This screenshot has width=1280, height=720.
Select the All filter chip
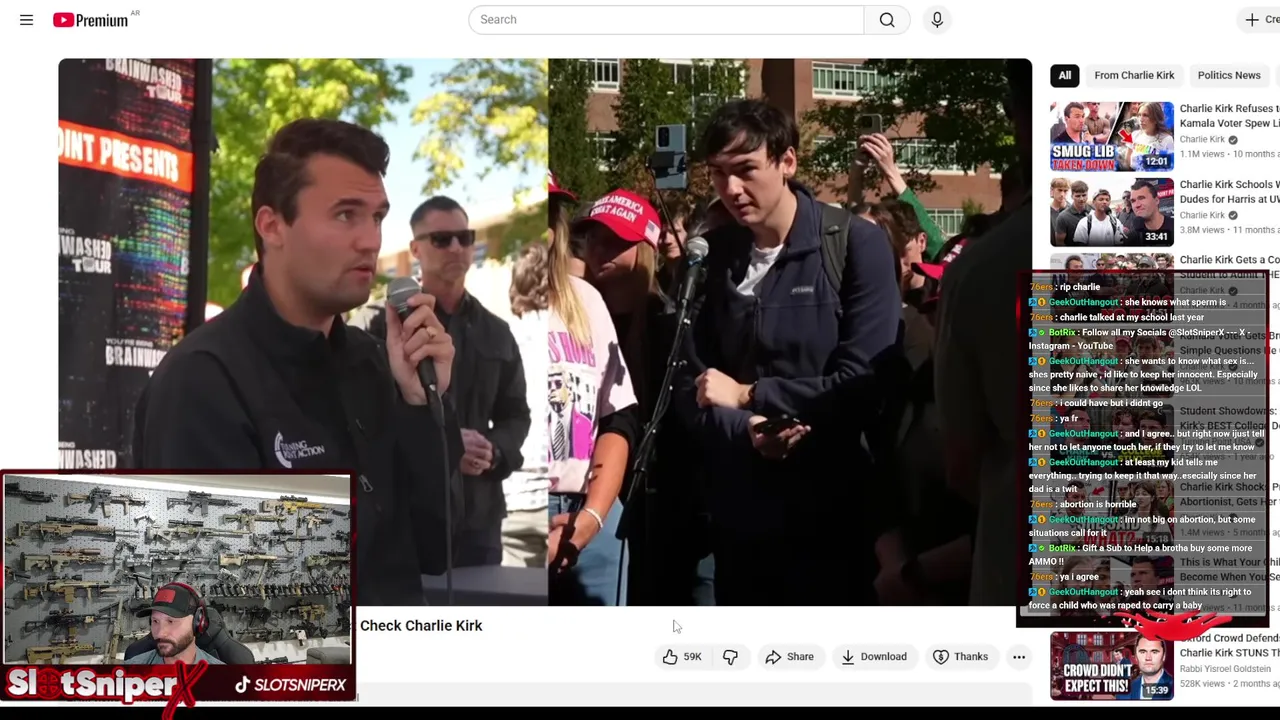(x=1065, y=75)
